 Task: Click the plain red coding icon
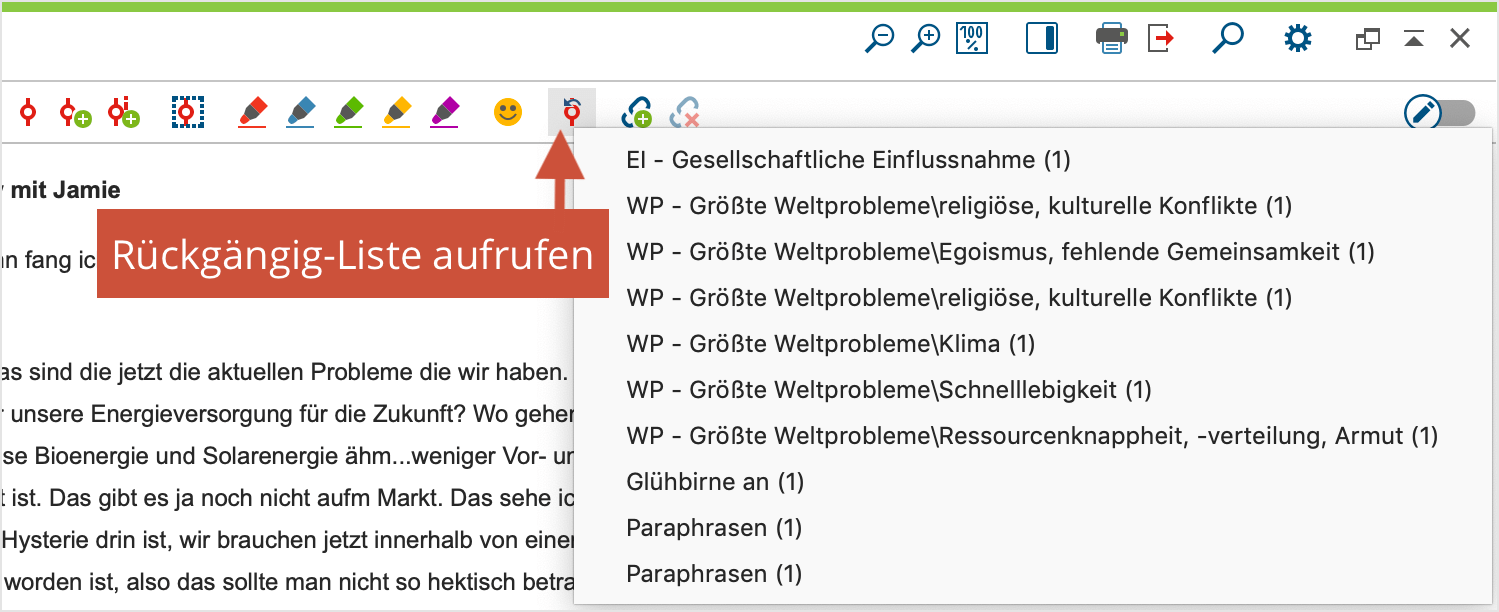tap(27, 112)
